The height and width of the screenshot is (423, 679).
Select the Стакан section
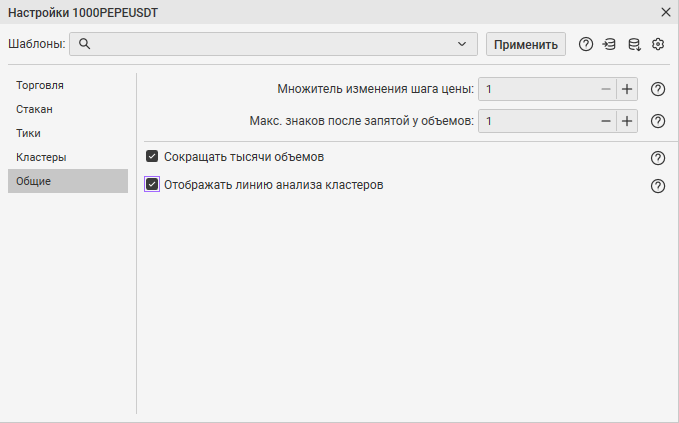click(34, 109)
